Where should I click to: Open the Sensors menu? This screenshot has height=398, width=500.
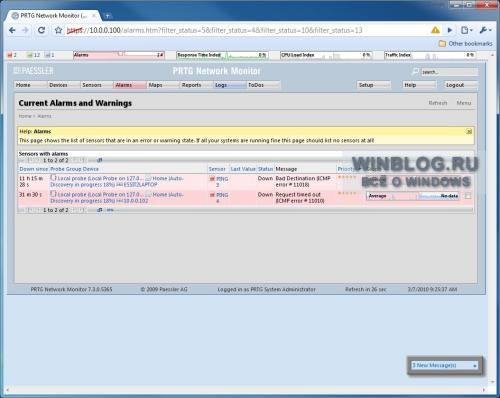[x=97, y=85]
